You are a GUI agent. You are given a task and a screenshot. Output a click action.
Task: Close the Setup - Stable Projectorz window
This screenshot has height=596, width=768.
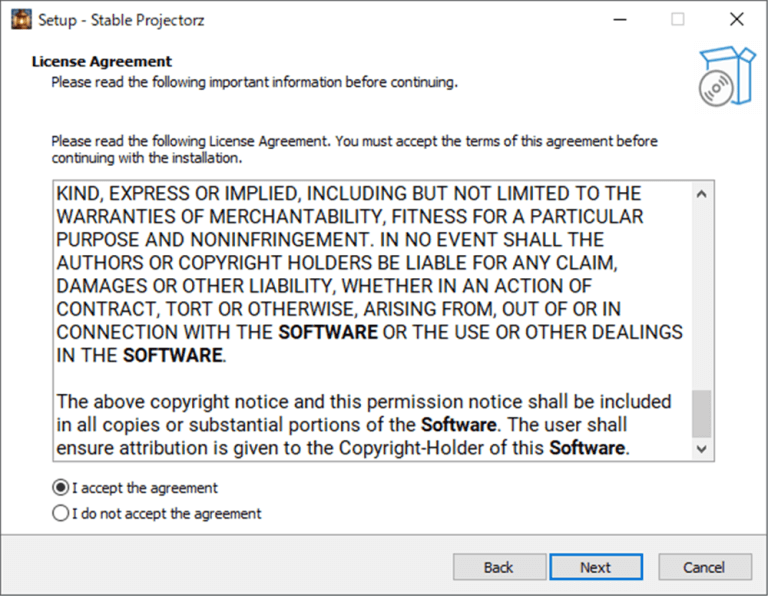tap(736, 19)
